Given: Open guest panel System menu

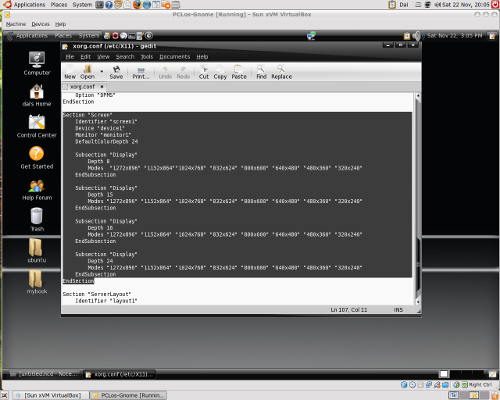Looking at the screenshot, I should (89, 36).
